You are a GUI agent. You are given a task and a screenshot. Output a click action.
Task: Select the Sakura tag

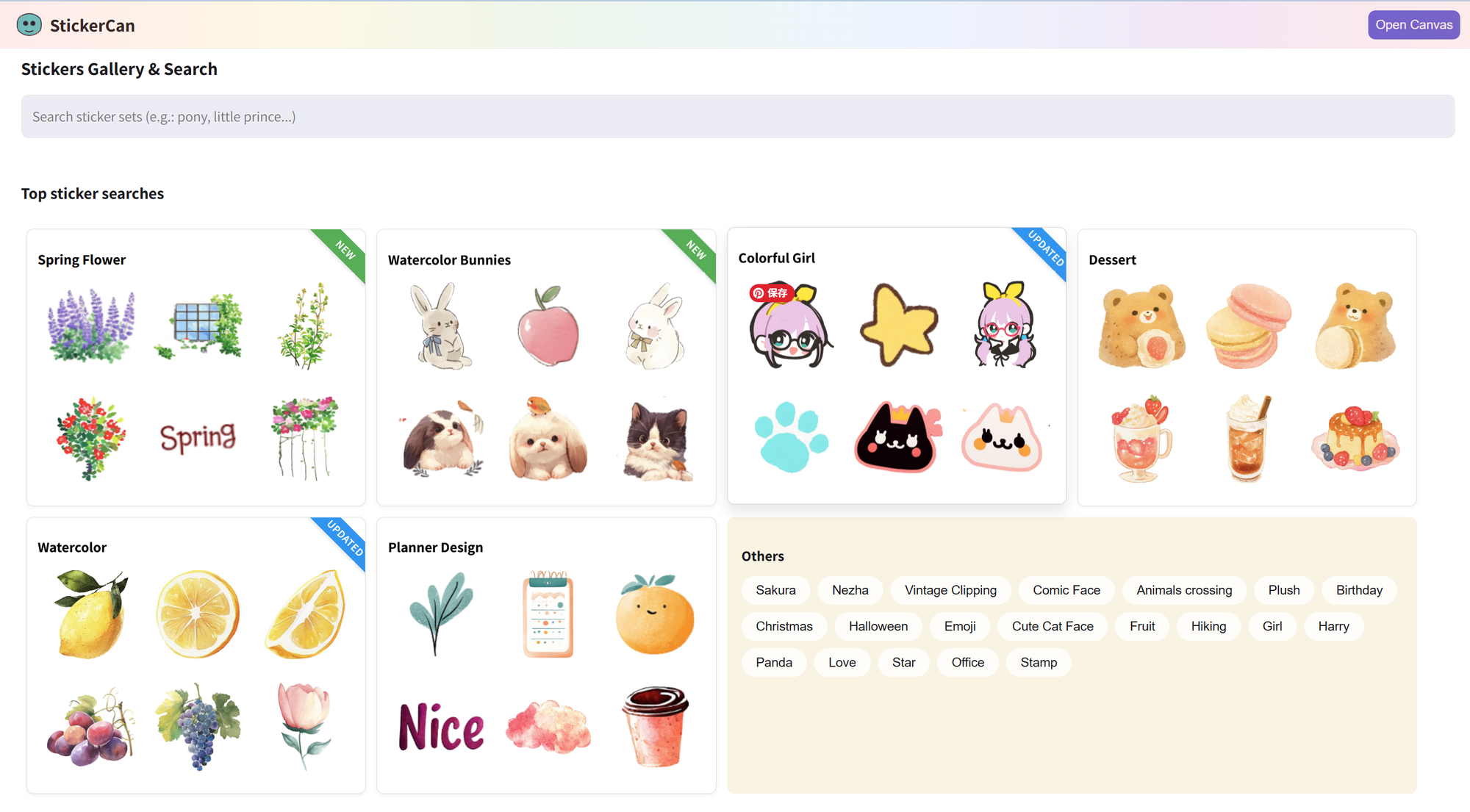[x=775, y=590]
